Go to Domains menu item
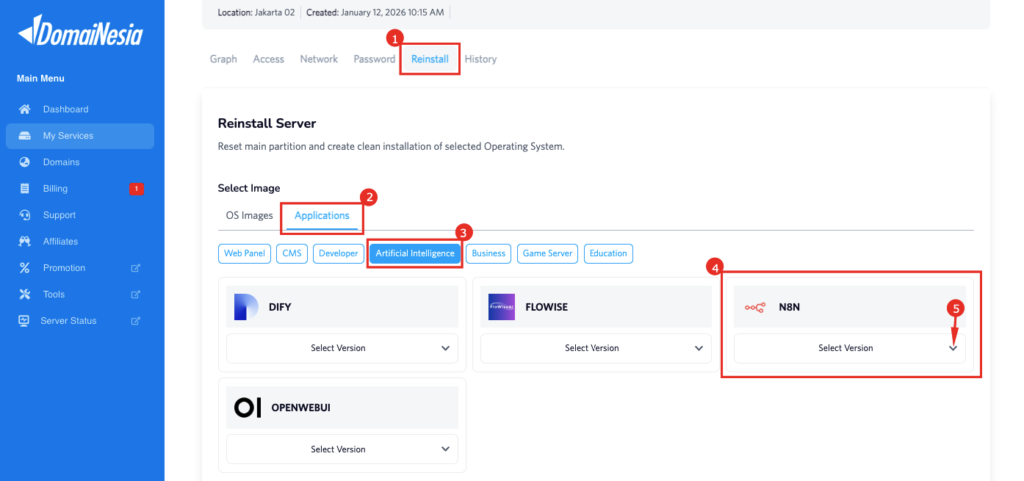 tap(80, 162)
